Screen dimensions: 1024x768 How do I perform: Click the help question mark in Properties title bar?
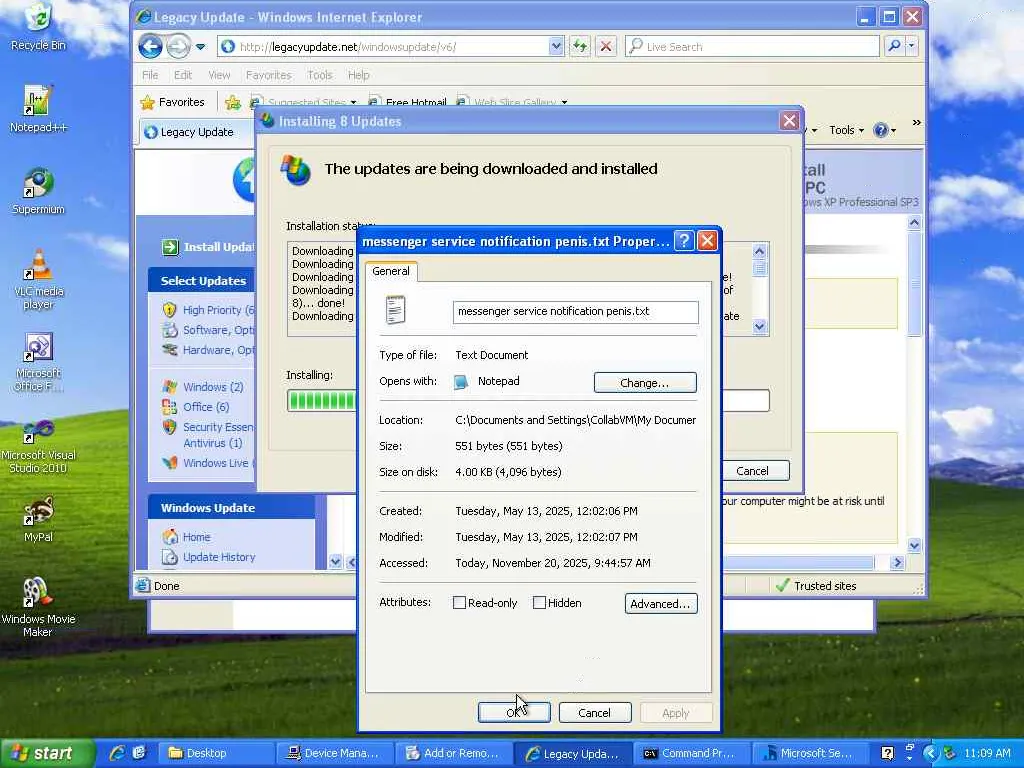(x=683, y=241)
